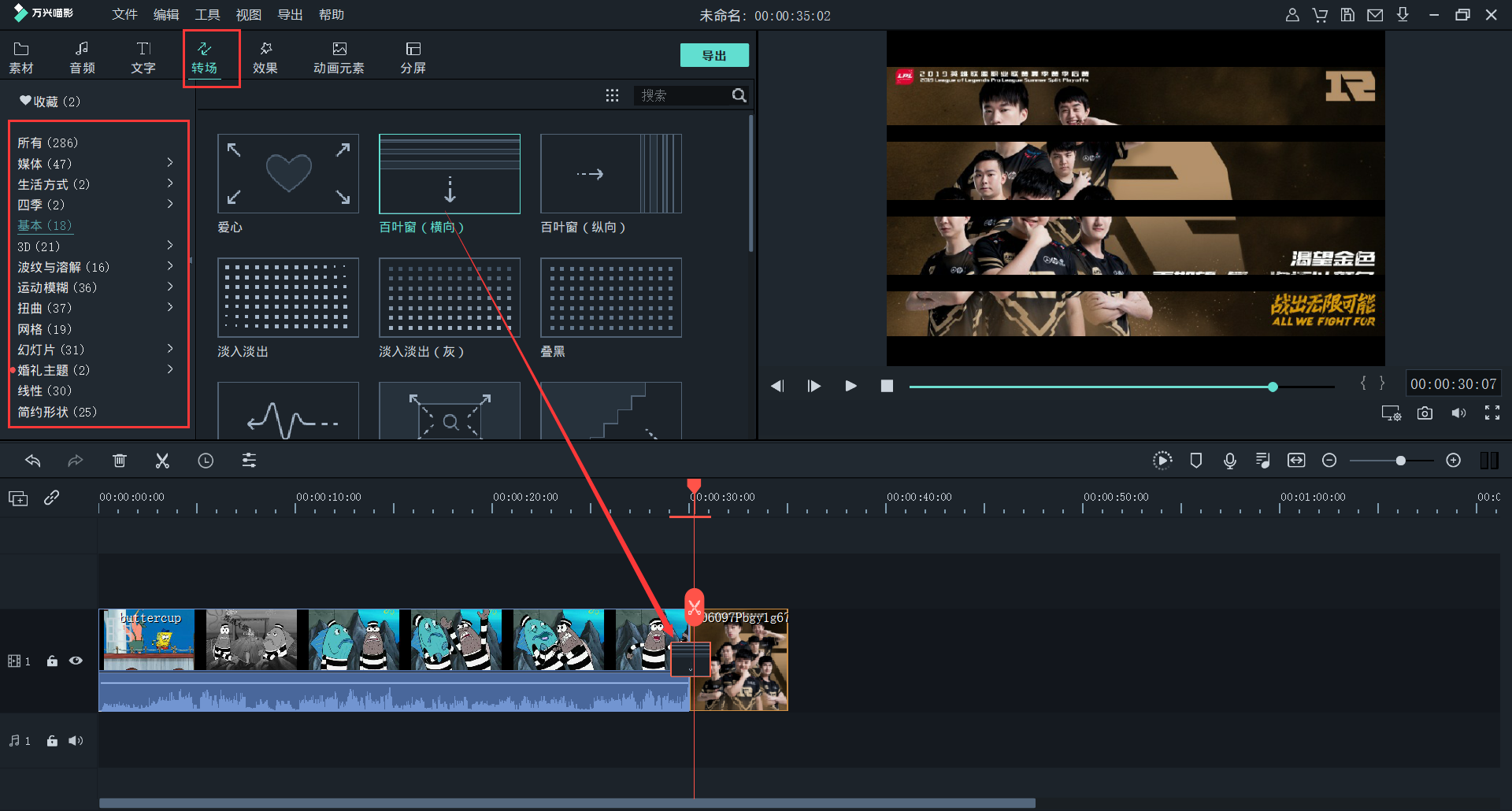Click the zoom-in plus icon on timeline
This screenshot has width=1512, height=811.
[1454, 461]
